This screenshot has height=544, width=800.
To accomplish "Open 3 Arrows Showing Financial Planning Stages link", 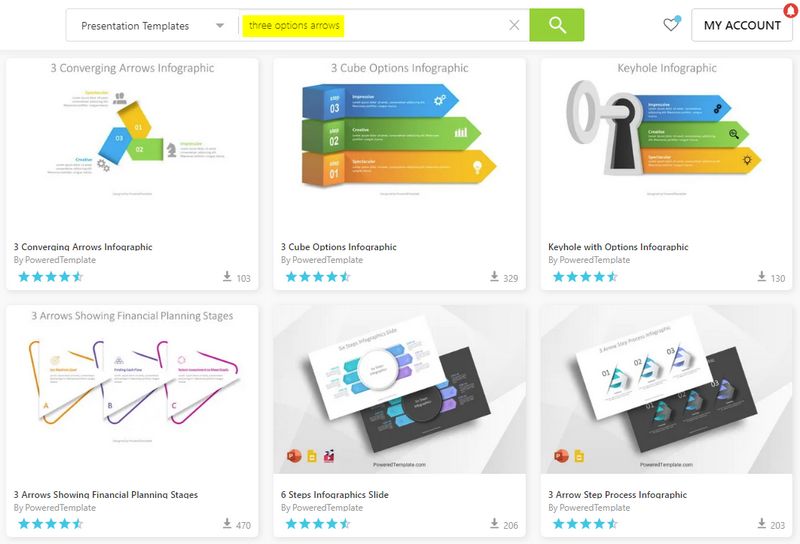I will pos(106,494).
